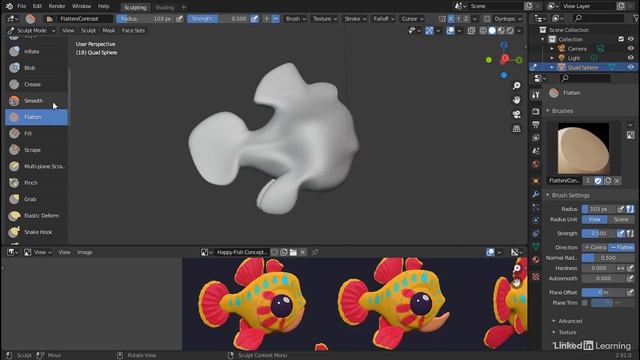Select the Multi-plane Scrape brush
The image size is (640, 360).
click(36, 166)
